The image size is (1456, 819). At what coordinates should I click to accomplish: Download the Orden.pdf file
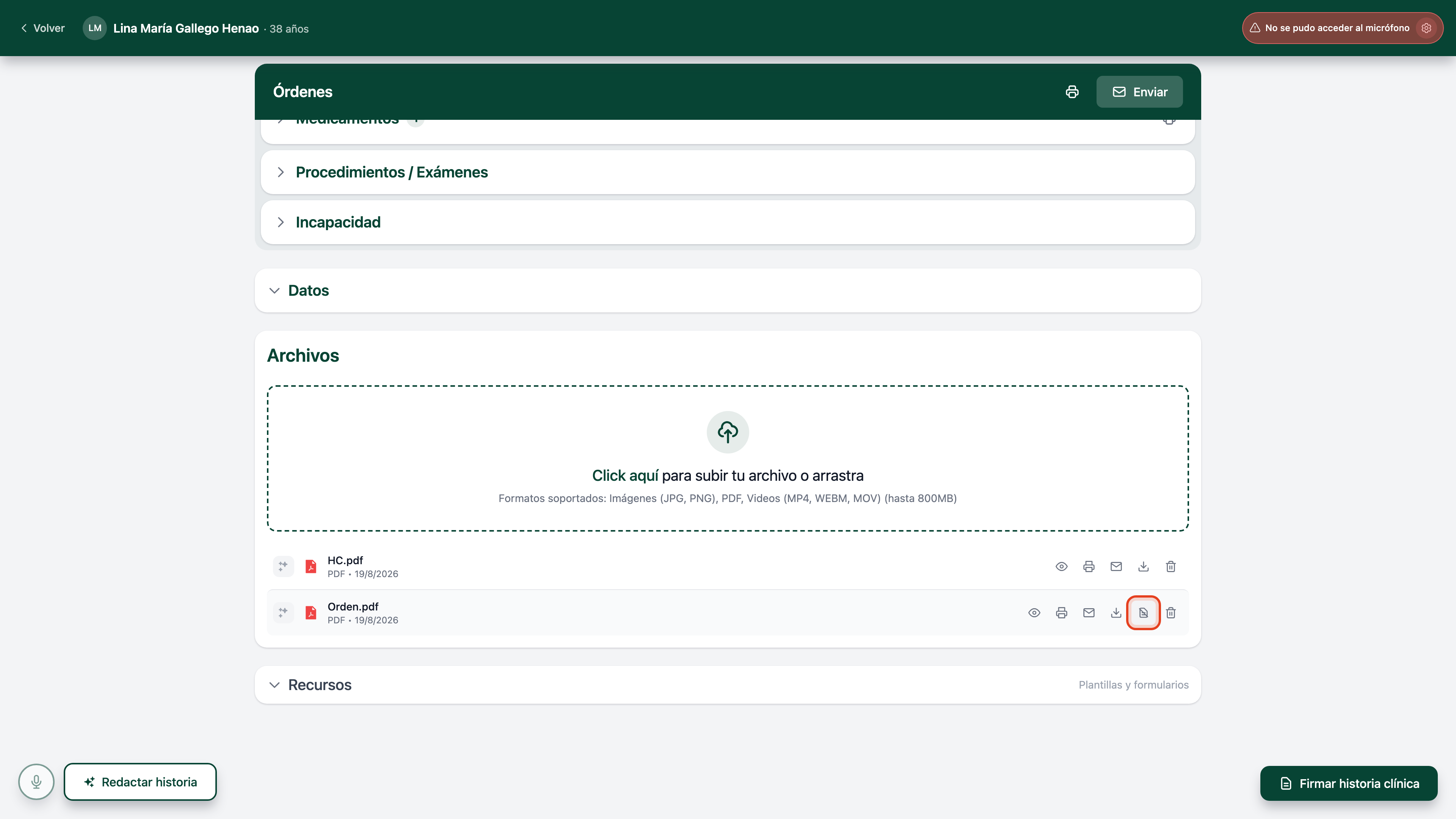click(x=1116, y=613)
